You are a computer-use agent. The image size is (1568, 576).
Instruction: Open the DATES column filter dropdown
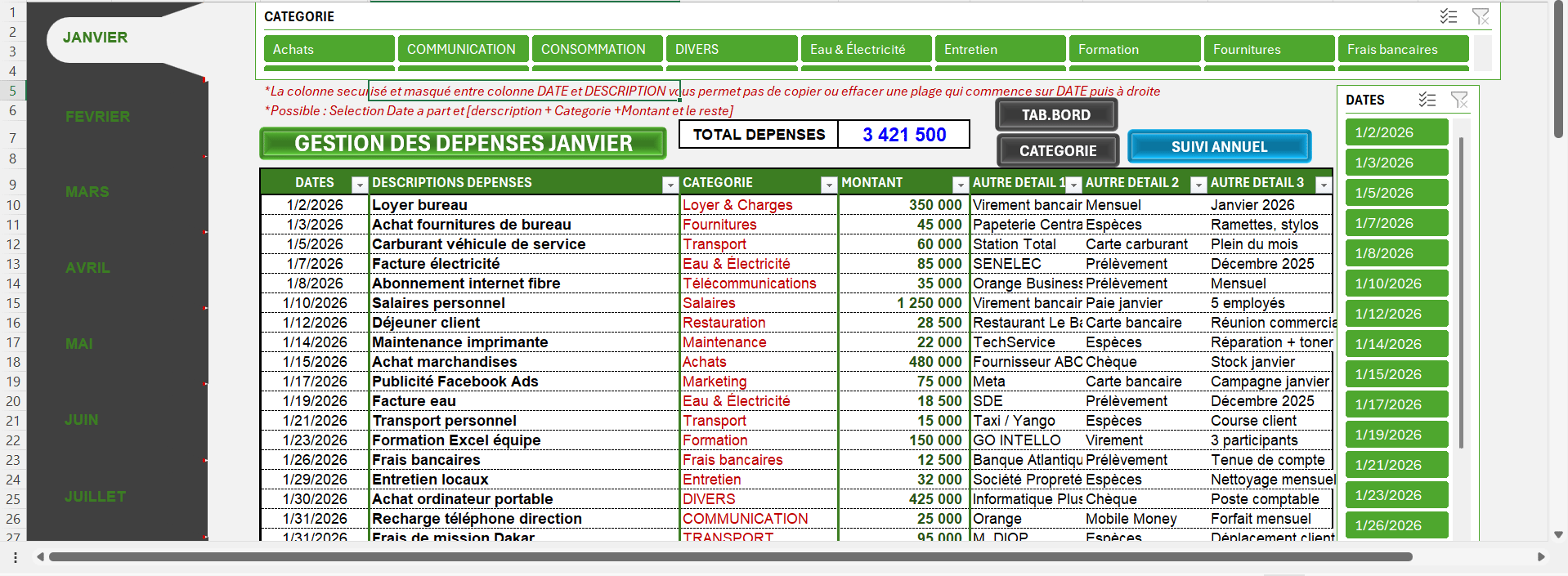click(359, 185)
